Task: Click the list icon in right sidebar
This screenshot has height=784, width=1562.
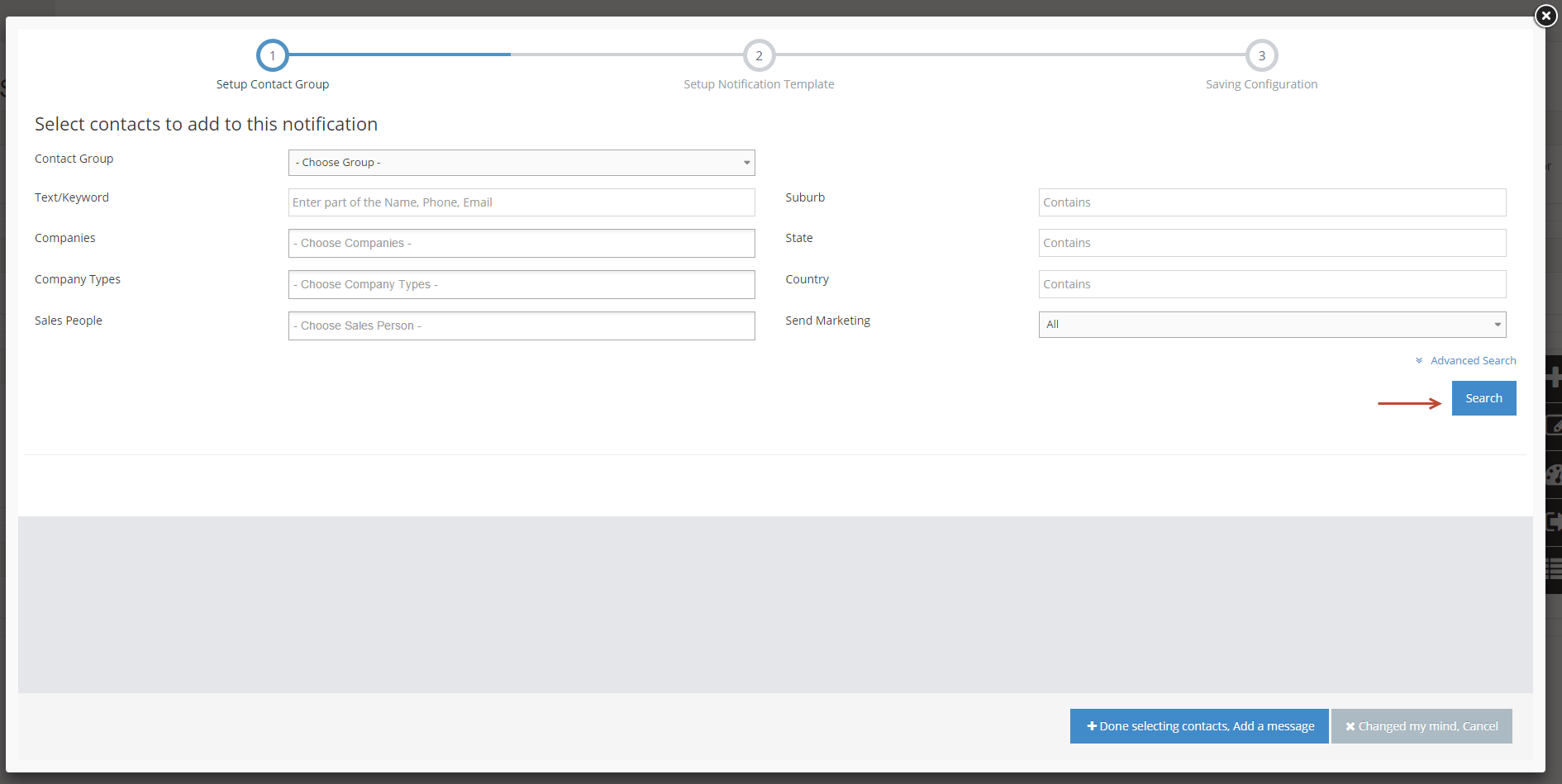Action: [1554, 568]
